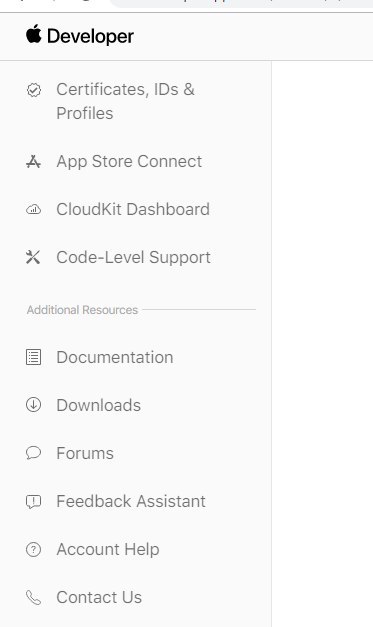373x627 pixels.
Task: Click the Contact Us phone icon
Action: tap(34, 598)
